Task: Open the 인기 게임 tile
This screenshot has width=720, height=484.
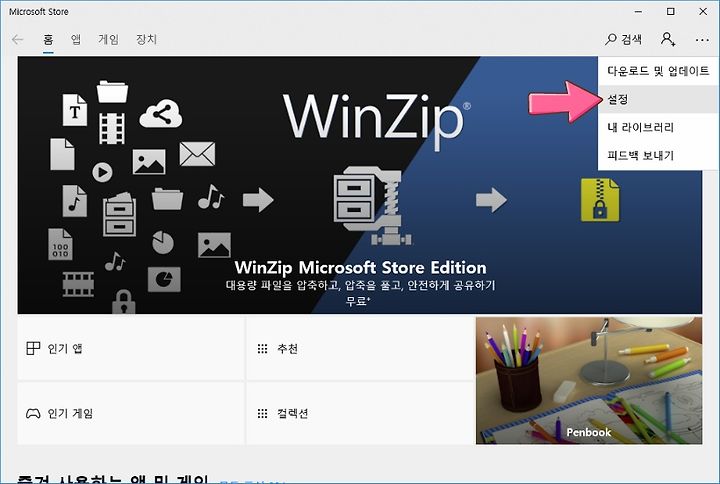Action: tap(130, 413)
